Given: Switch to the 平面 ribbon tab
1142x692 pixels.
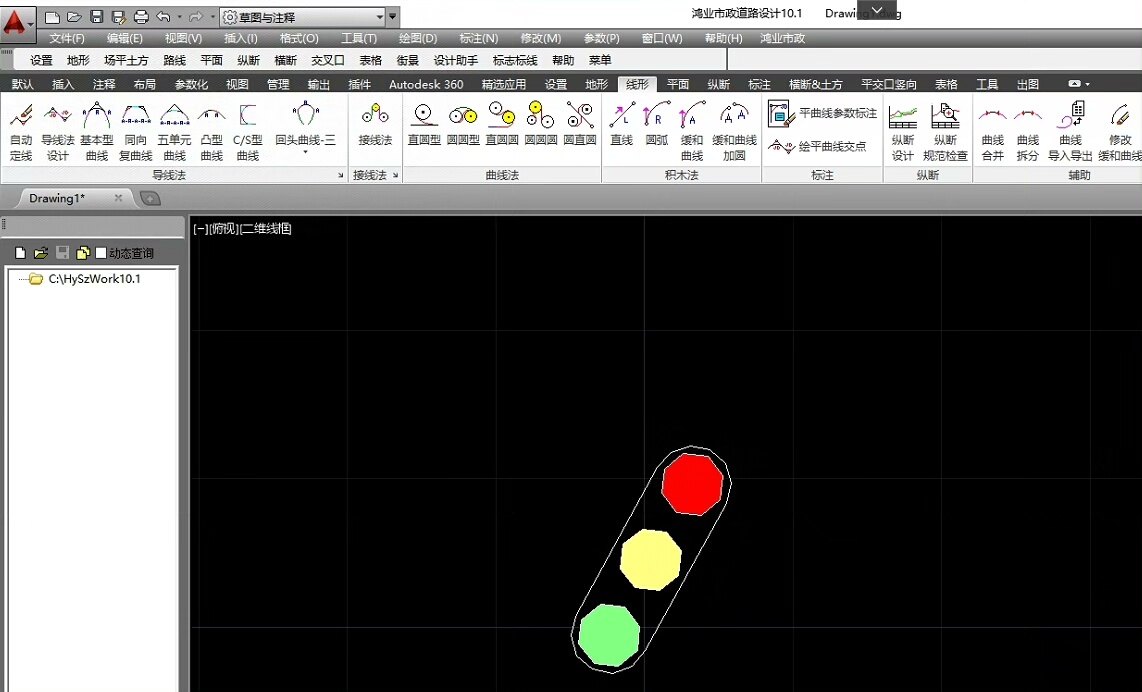Looking at the screenshot, I should [x=677, y=84].
